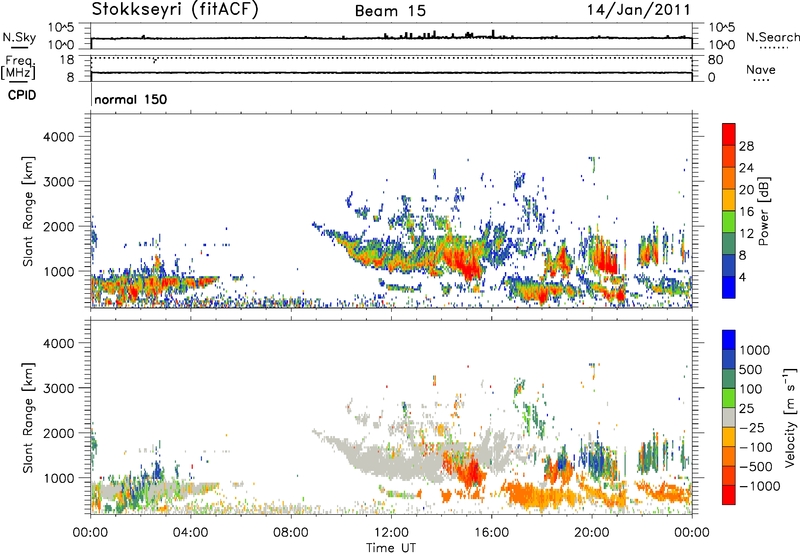800x554 pixels.
Task: Click the left '10^5' N.Sky tick label
Action: (x=61, y=27)
